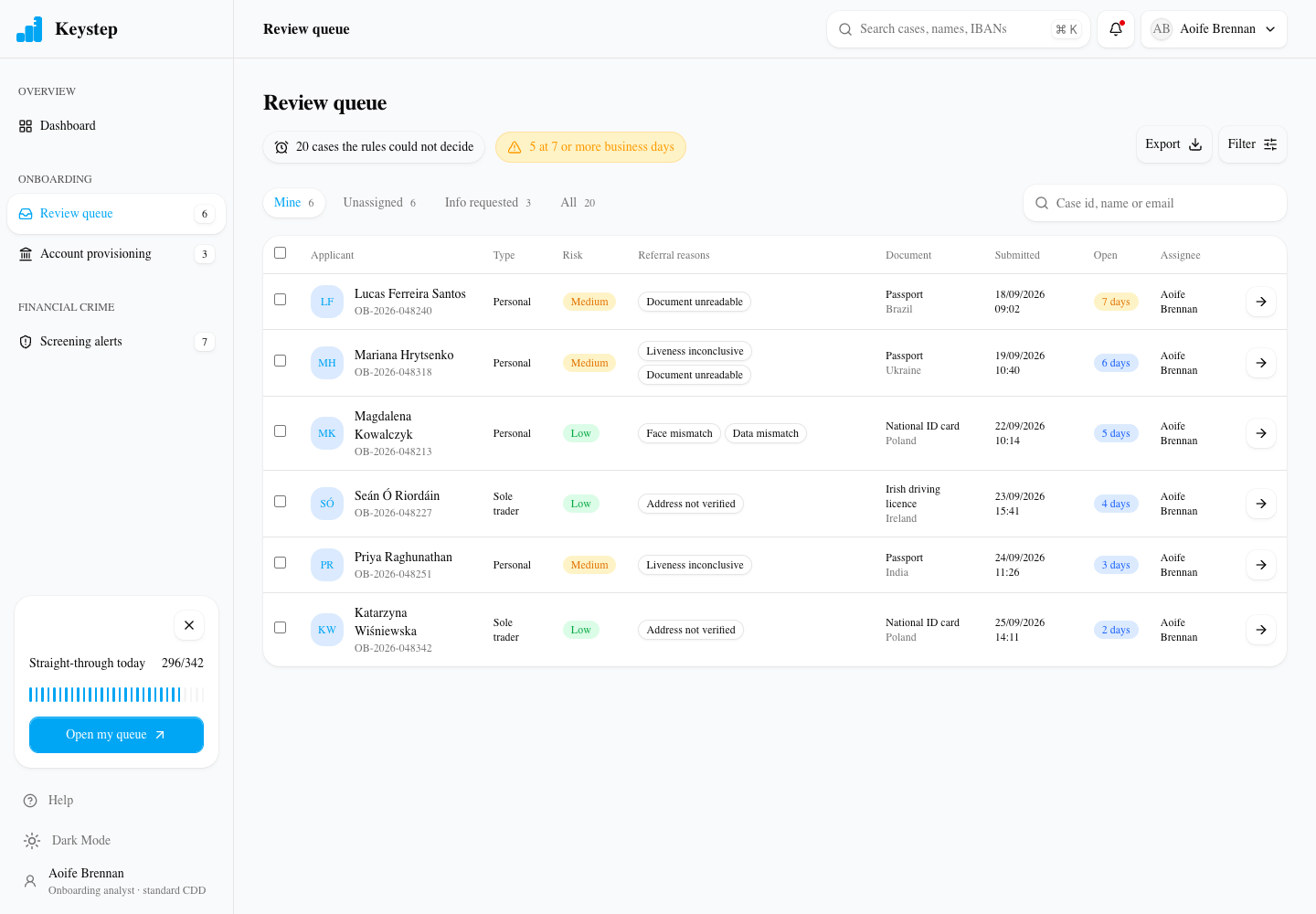The image size is (1316, 914).
Task: Focus the global search cases field
Action: [x=958, y=29]
